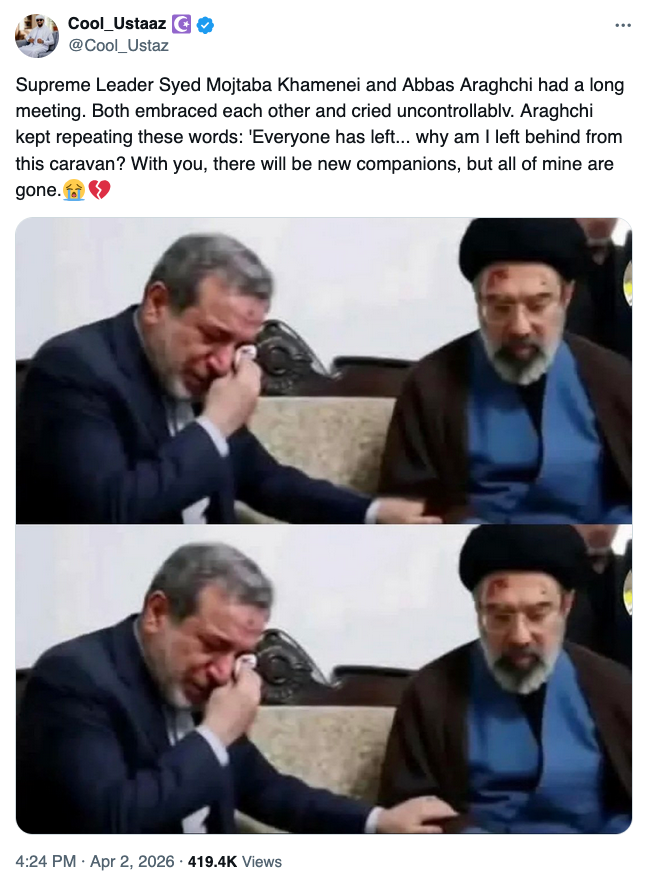Image resolution: width=651 pixels, height=879 pixels.
Task: Click the broken heart emoji
Action: [99, 190]
